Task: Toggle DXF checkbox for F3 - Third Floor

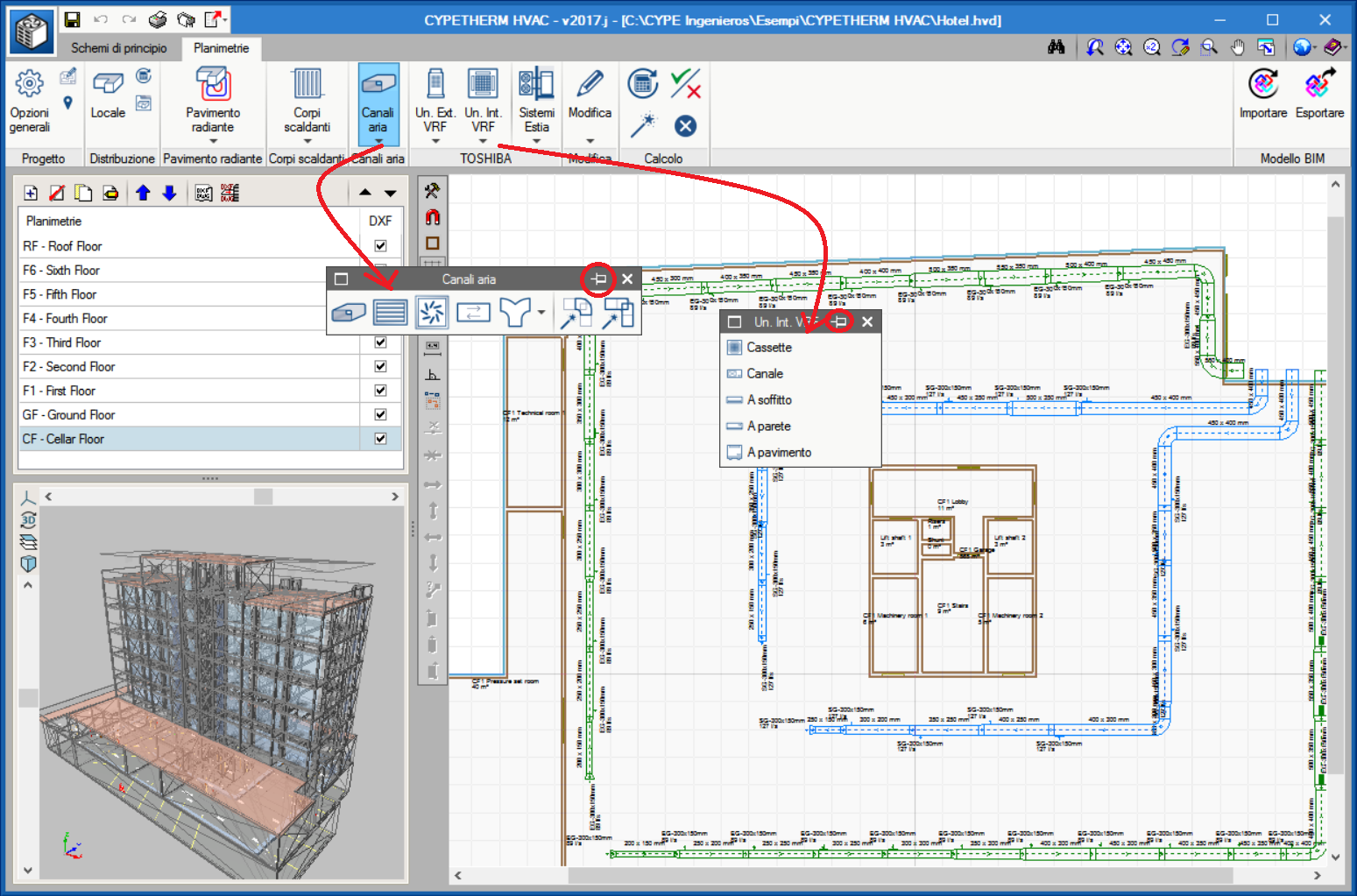Action: click(380, 342)
